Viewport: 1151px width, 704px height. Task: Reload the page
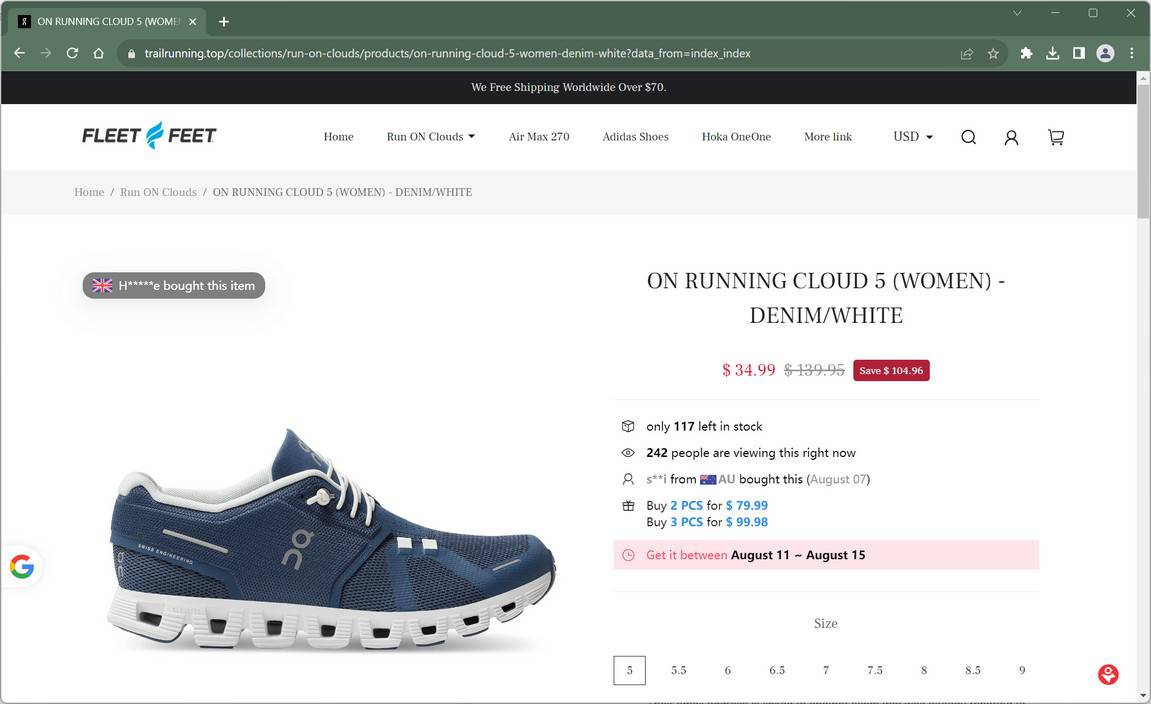[72, 53]
